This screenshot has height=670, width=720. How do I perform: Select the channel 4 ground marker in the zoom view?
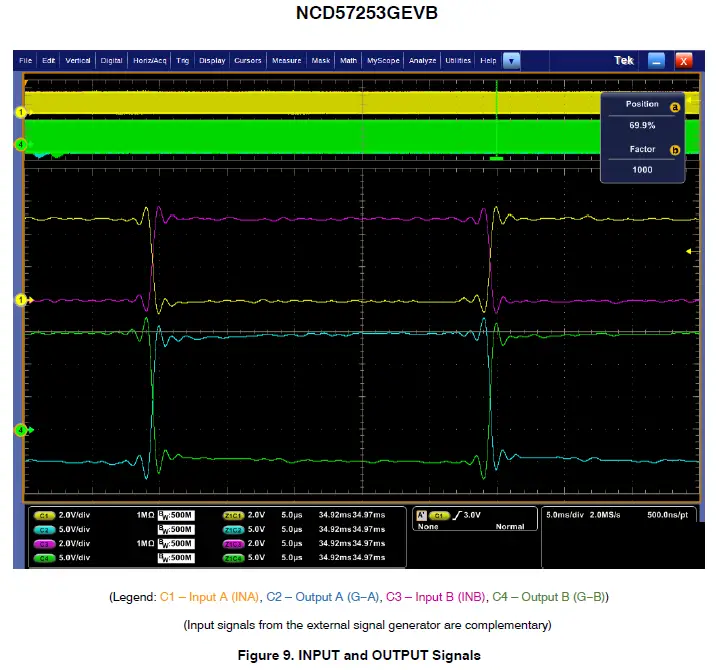click(x=21, y=430)
